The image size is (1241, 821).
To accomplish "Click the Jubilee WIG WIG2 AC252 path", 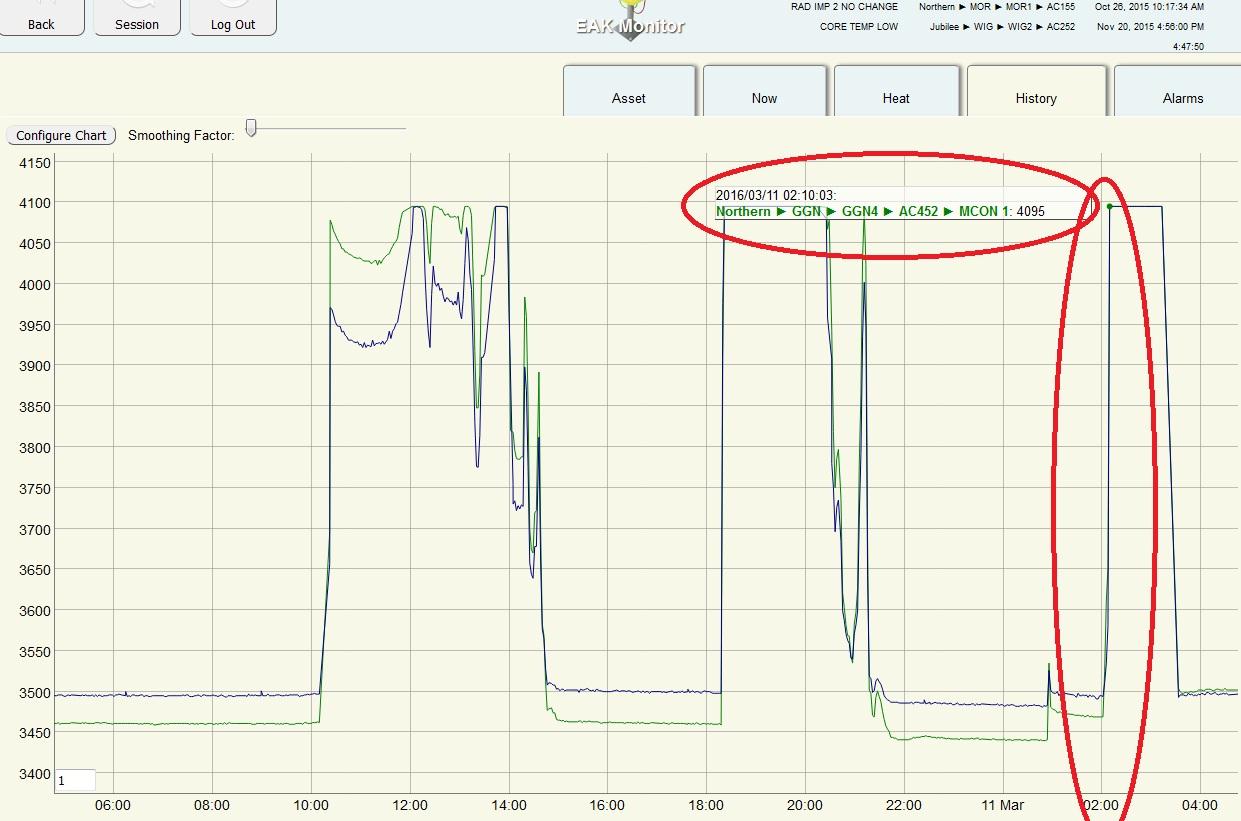I will (x=1003, y=27).
